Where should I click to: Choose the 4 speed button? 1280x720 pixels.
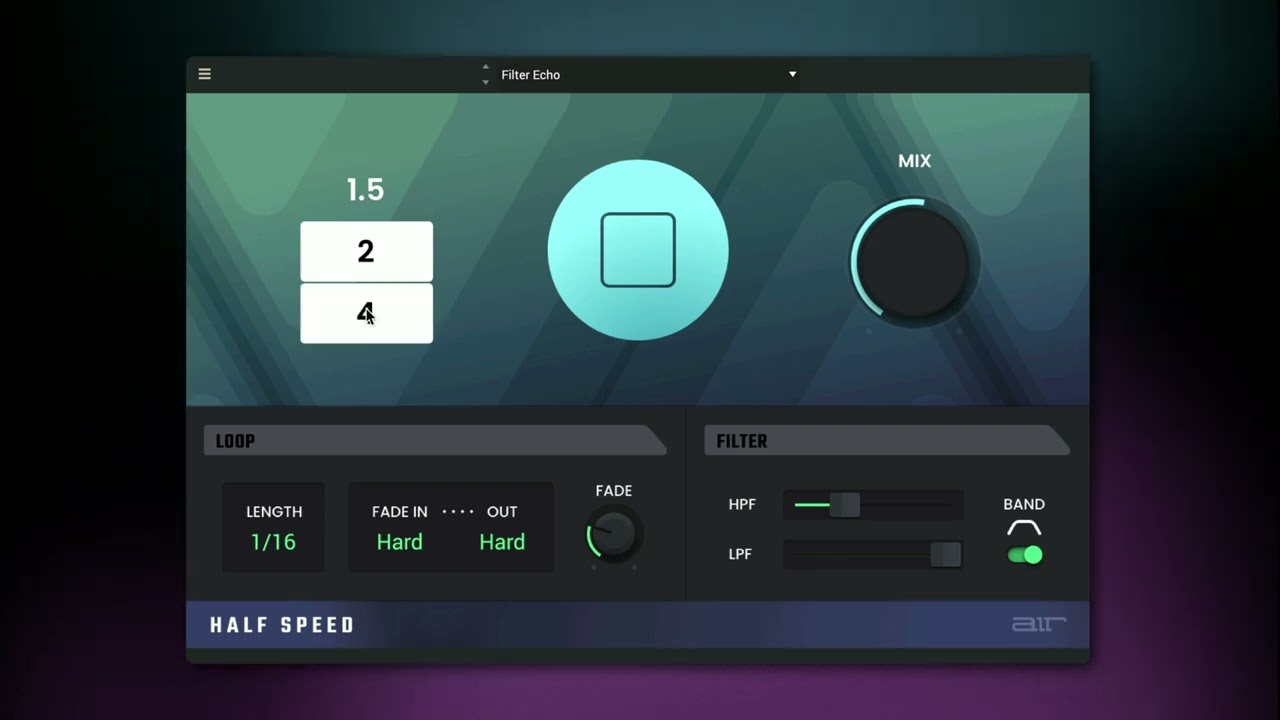[x=367, y=313]
